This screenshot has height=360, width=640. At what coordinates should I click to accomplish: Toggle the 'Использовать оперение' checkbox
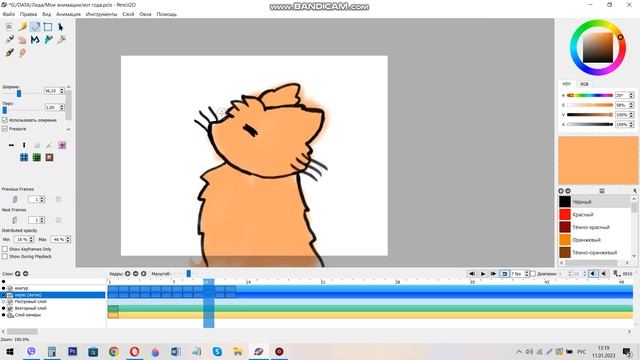click(x=5, y=120)
